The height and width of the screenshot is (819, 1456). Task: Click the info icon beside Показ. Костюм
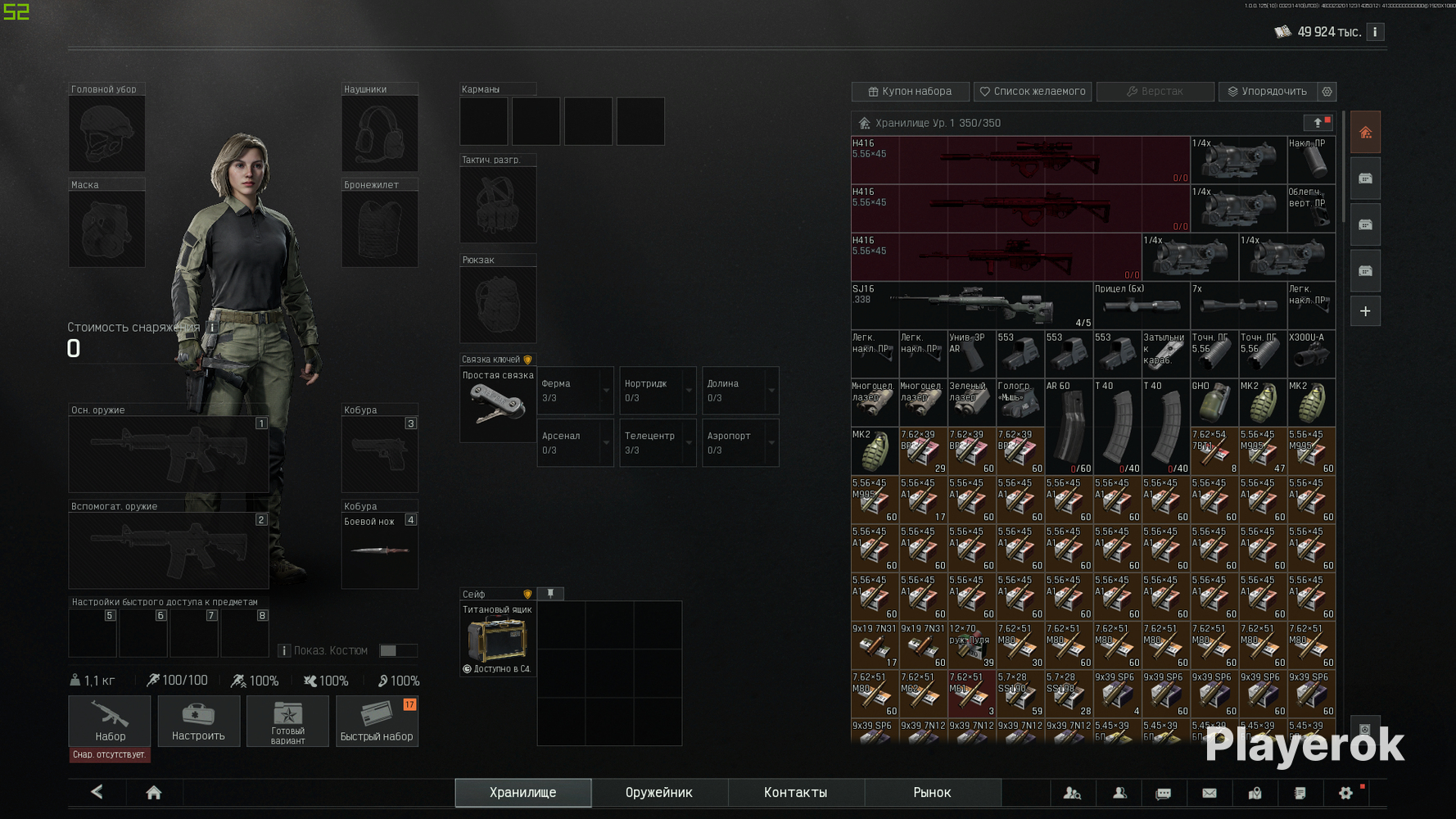pyautogui.click(x=284, y=650)
